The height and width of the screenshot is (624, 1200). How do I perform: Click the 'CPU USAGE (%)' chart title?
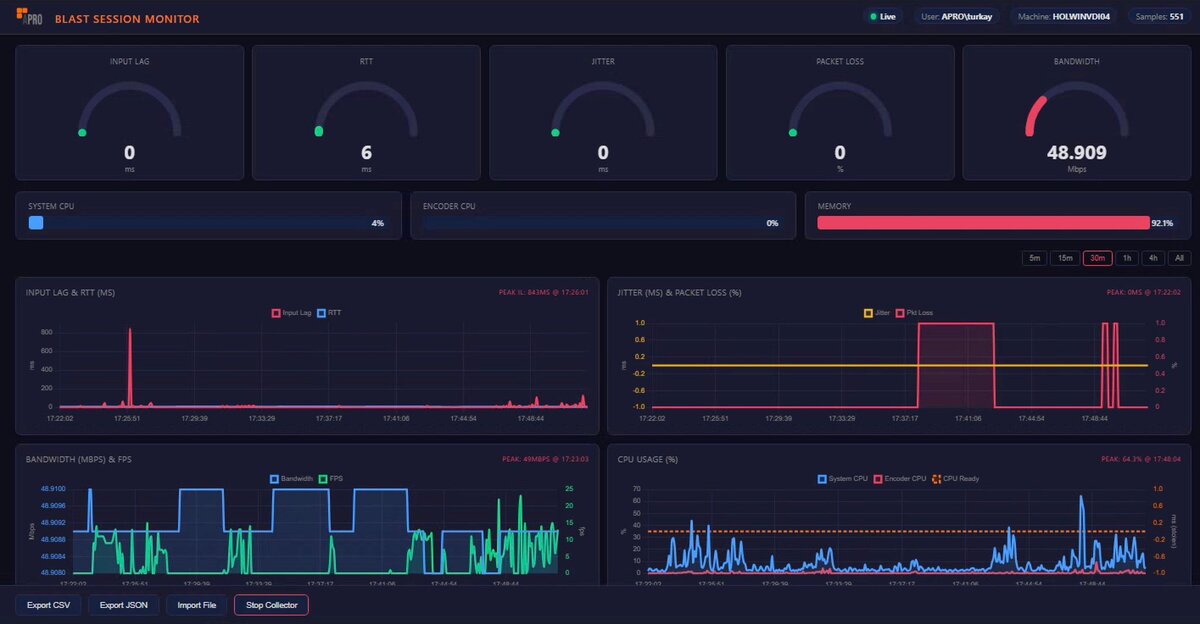(648, 460)
